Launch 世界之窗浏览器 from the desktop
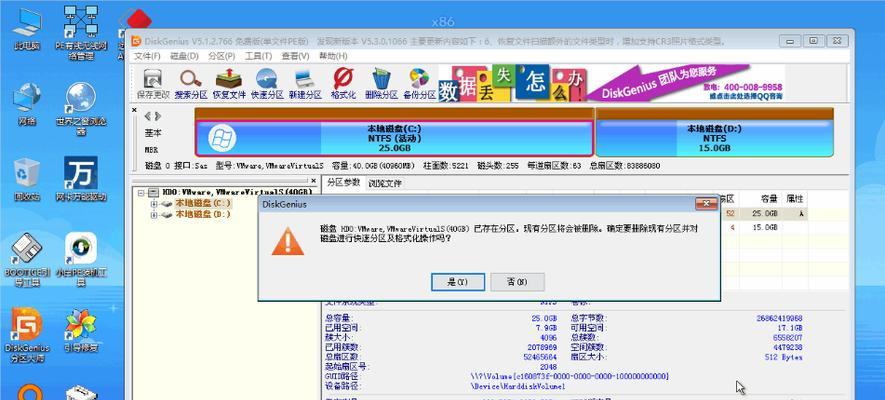The image size is (885, 400). tap(81, 109)
